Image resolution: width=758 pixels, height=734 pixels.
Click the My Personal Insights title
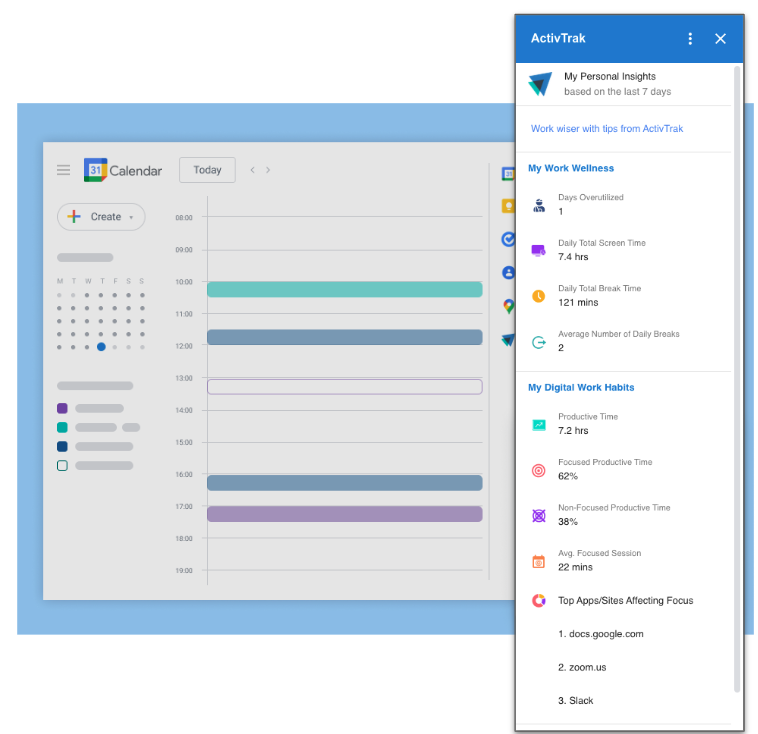click(x=610, y=76)
